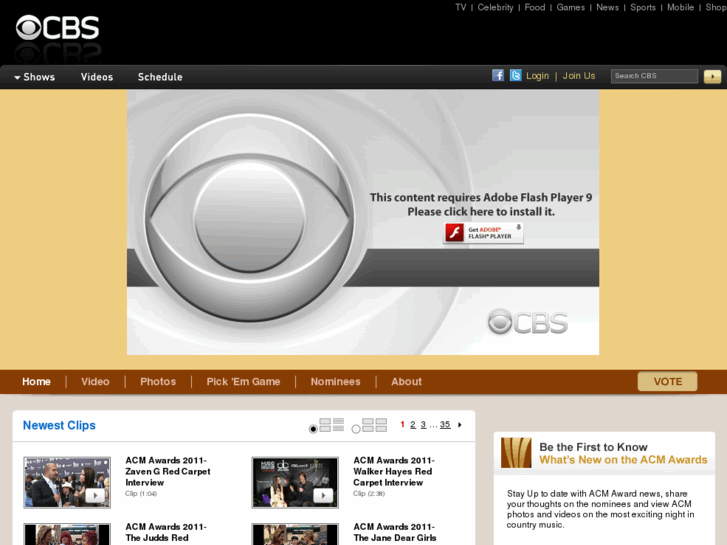Open the About tab
Image resolution: width=727 pixels, height=545 pixels.
(x=406, y=382)
